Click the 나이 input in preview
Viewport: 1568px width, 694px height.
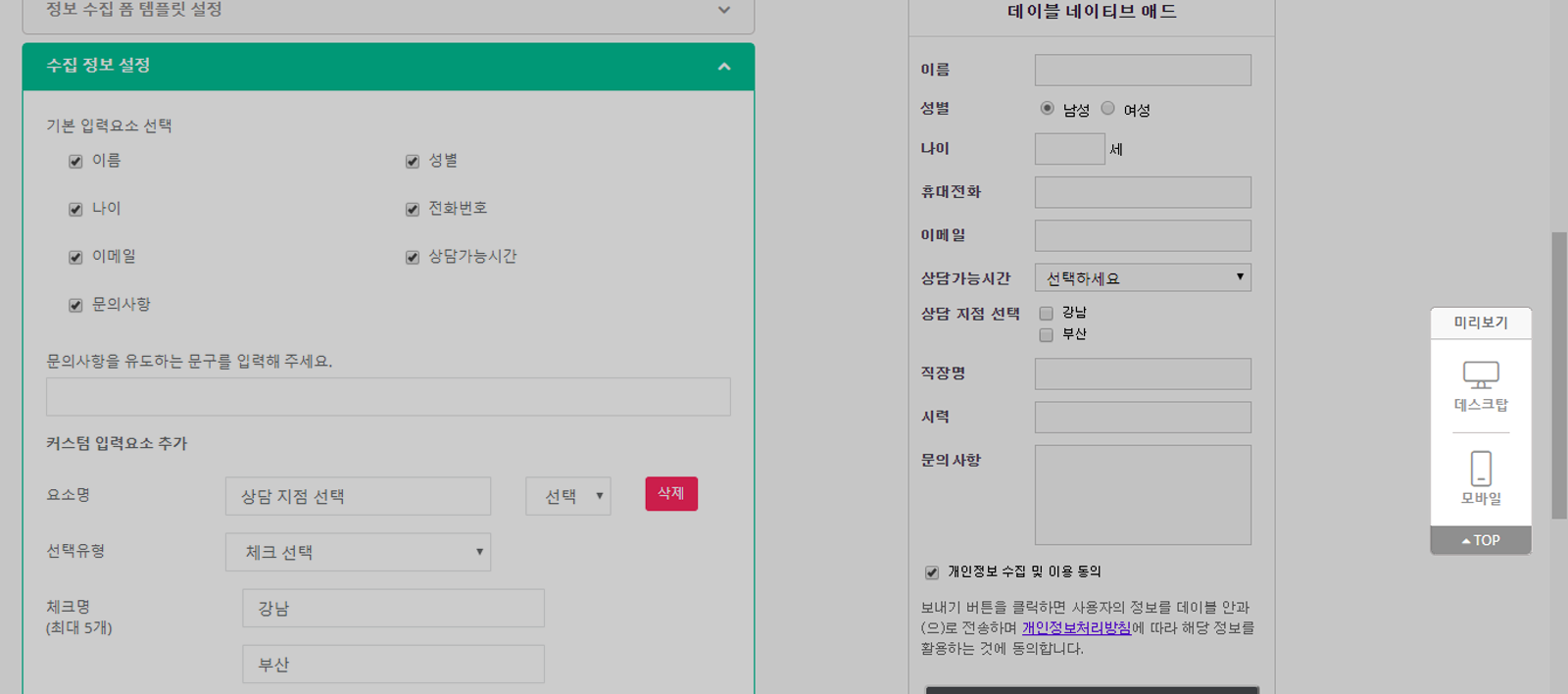point(1070,148)
